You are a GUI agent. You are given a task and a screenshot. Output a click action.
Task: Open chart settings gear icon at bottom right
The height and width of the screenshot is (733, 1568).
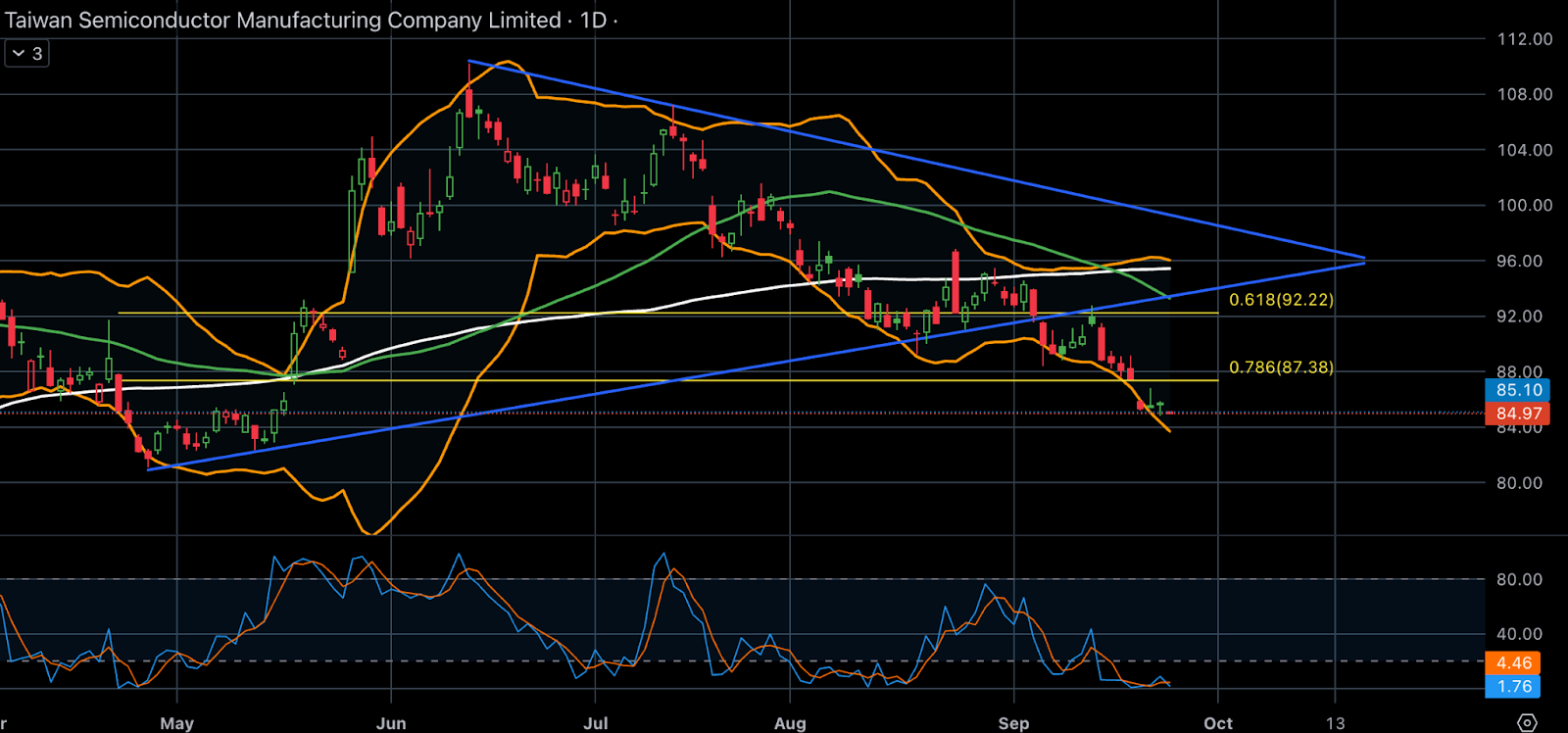1527,723
